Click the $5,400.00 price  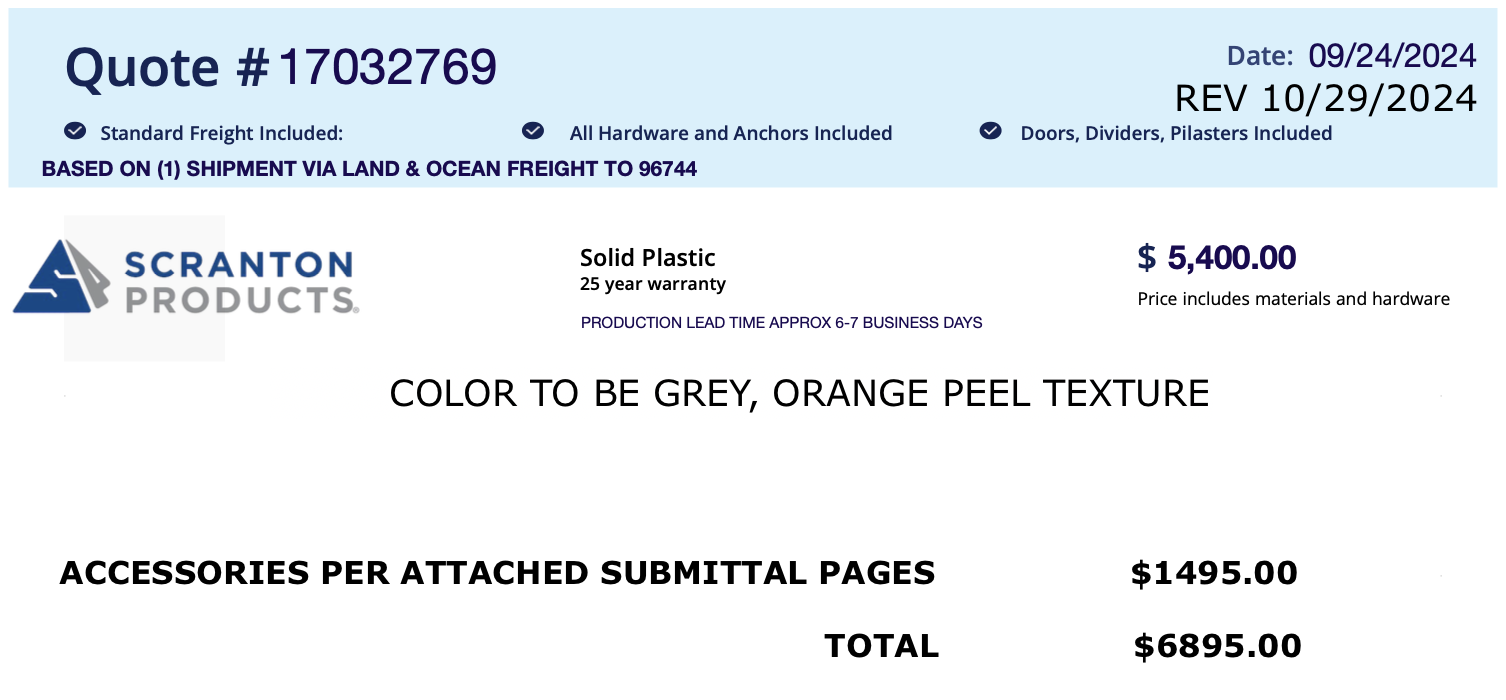tap(1217, 258)
